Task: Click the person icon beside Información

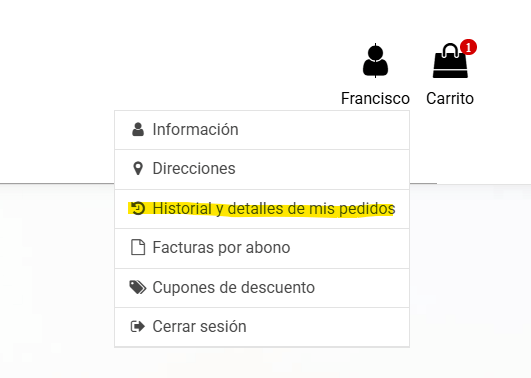Action: pos(138,129)
